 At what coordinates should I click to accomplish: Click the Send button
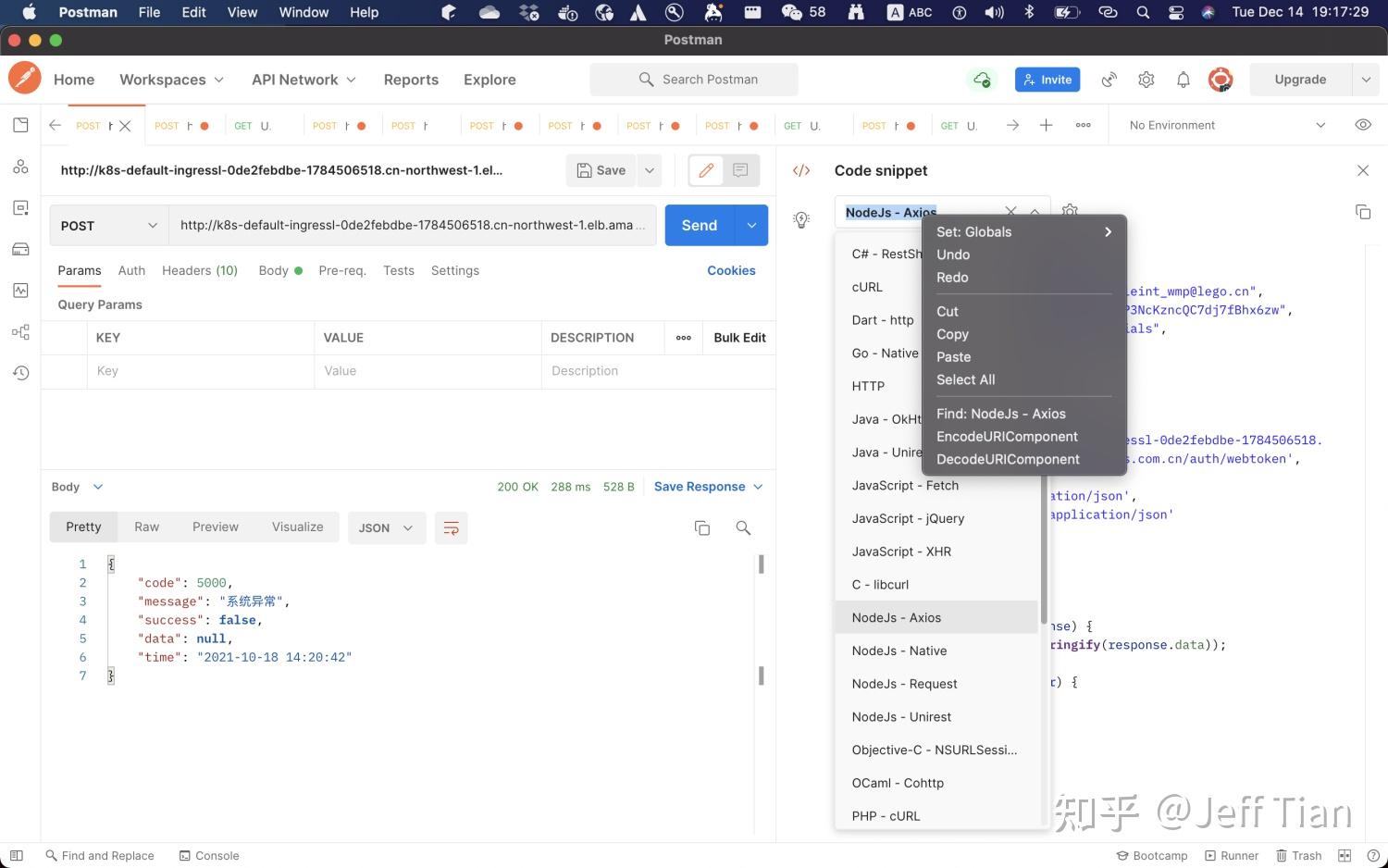(x=700, y=226)
